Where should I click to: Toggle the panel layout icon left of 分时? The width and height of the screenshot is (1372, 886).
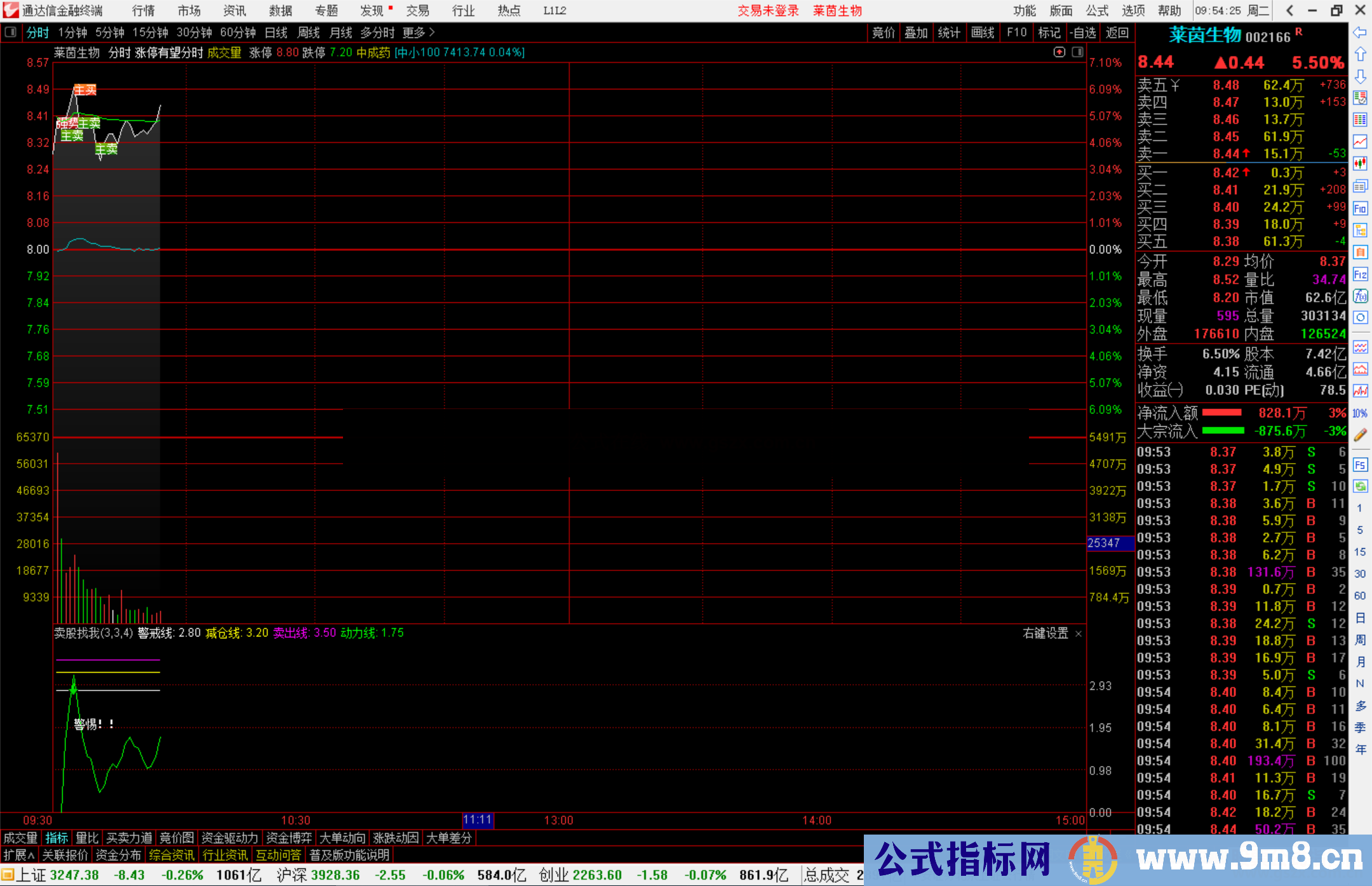point(11,32)
